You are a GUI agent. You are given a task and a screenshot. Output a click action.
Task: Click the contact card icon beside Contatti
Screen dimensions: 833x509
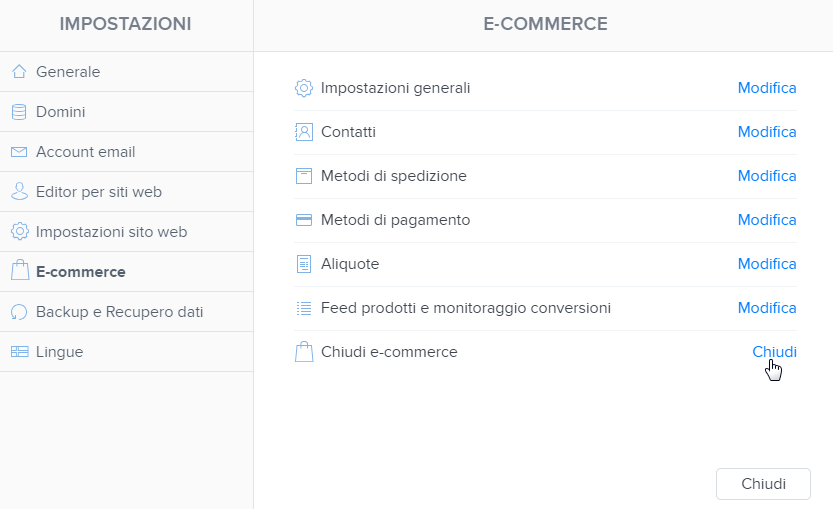click(304, 132)
